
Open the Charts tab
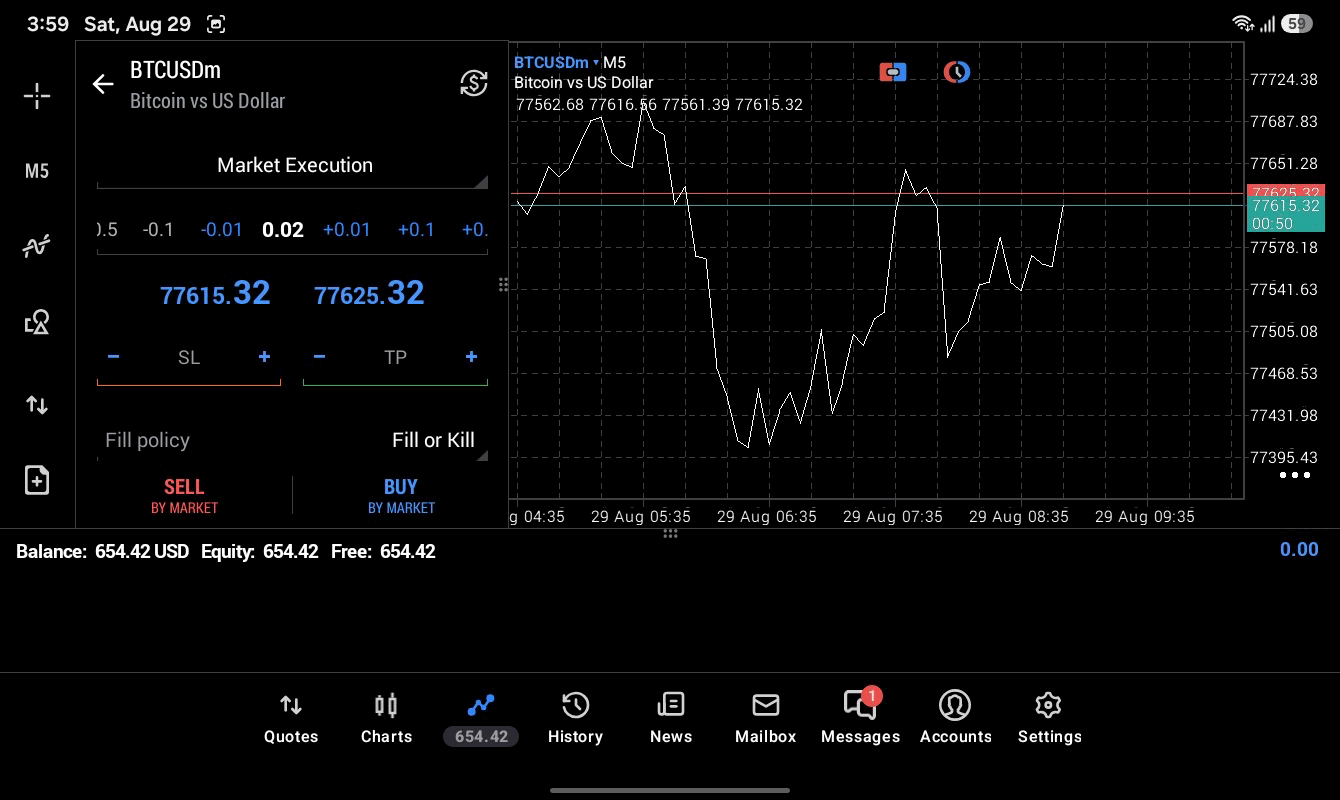tap(386, 719)
